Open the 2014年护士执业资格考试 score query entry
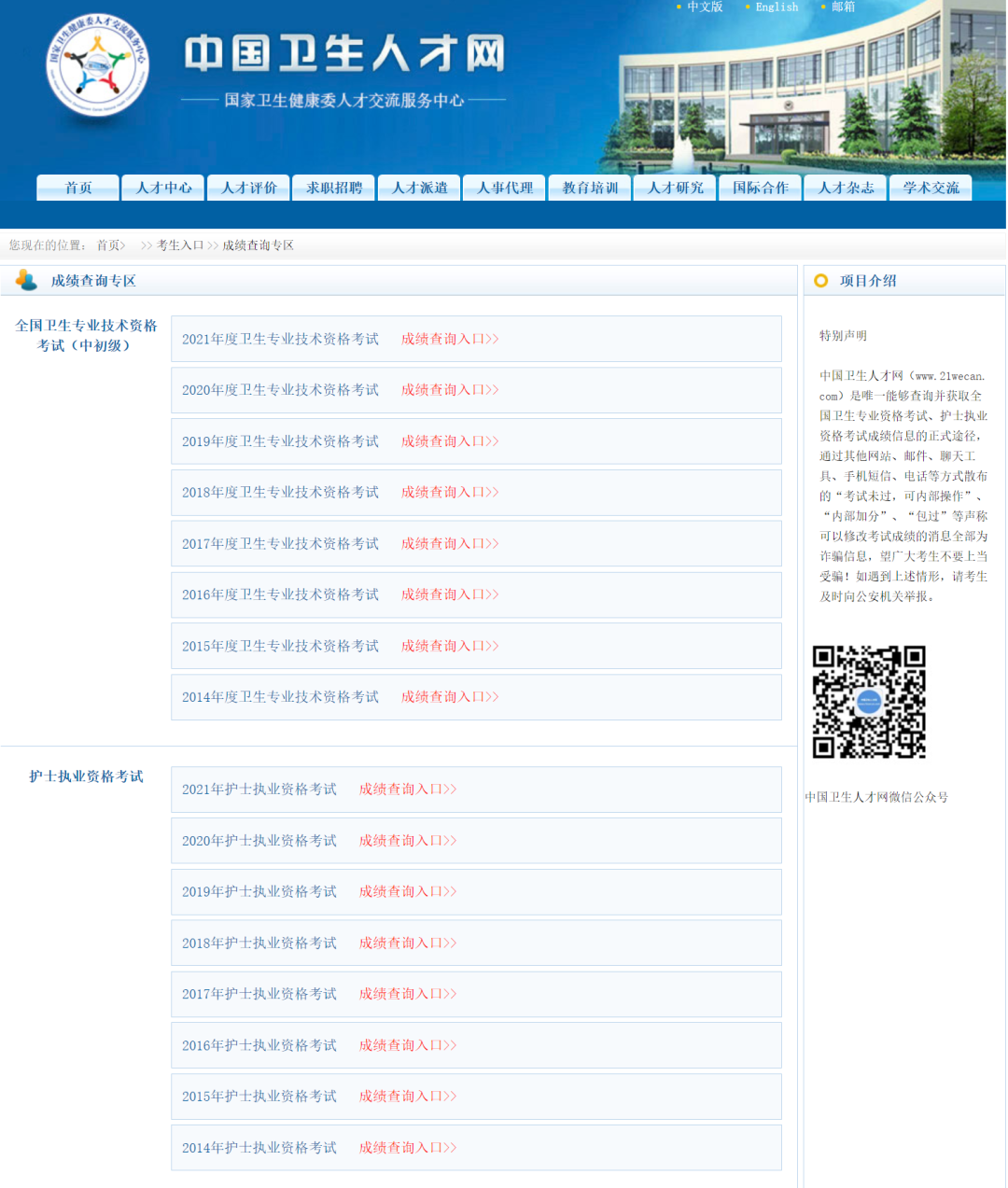Screen dimensions: 1008x1188 coord(407,1148)
